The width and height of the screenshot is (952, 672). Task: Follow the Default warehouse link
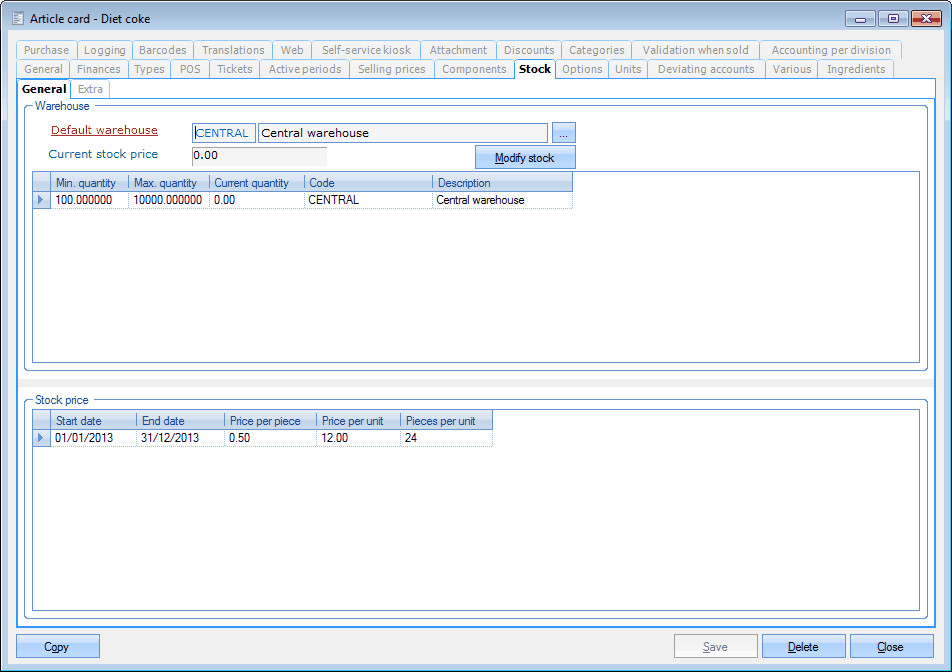pos(104,130)
